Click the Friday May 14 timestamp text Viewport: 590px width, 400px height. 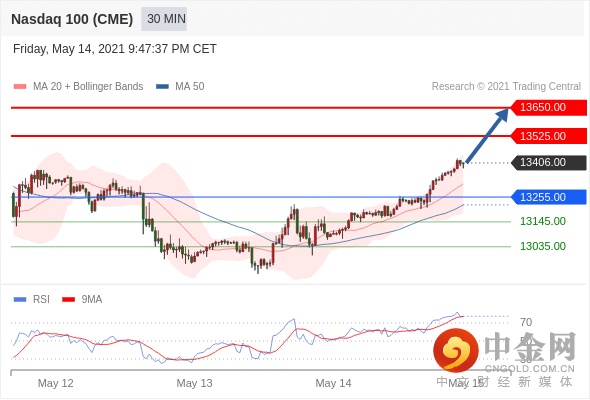(115, 49)
